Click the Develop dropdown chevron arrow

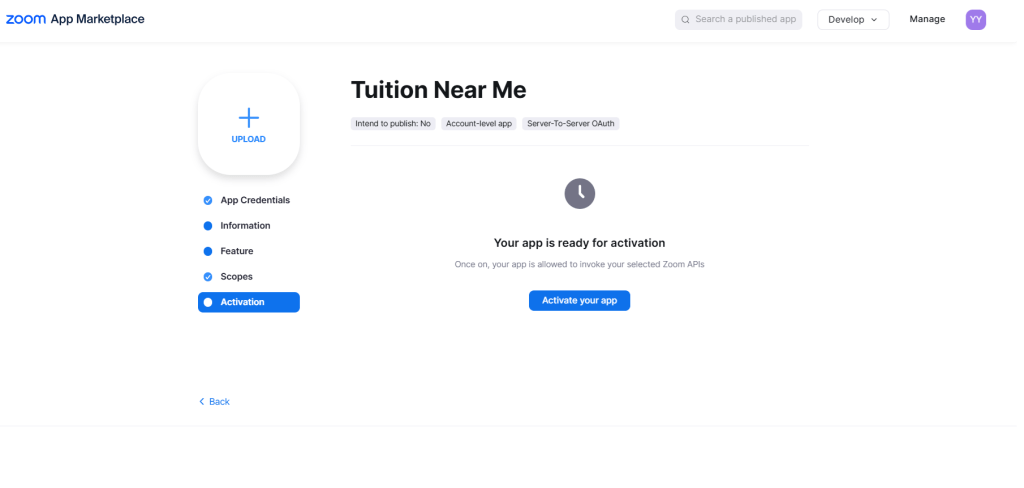(874, 20)
